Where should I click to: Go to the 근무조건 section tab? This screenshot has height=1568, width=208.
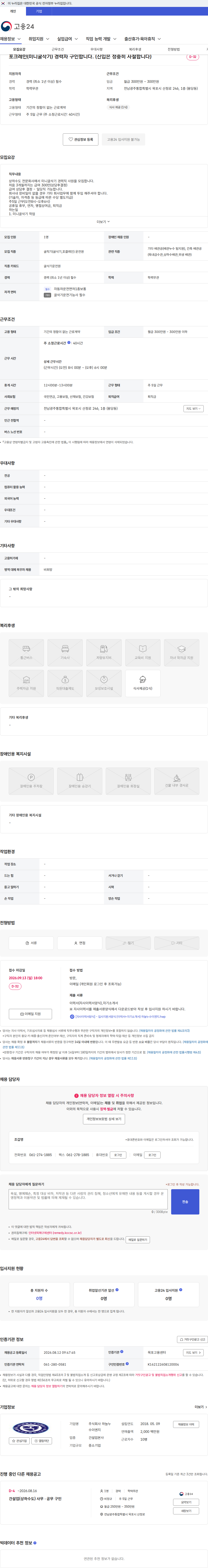(x=58, y=49)
